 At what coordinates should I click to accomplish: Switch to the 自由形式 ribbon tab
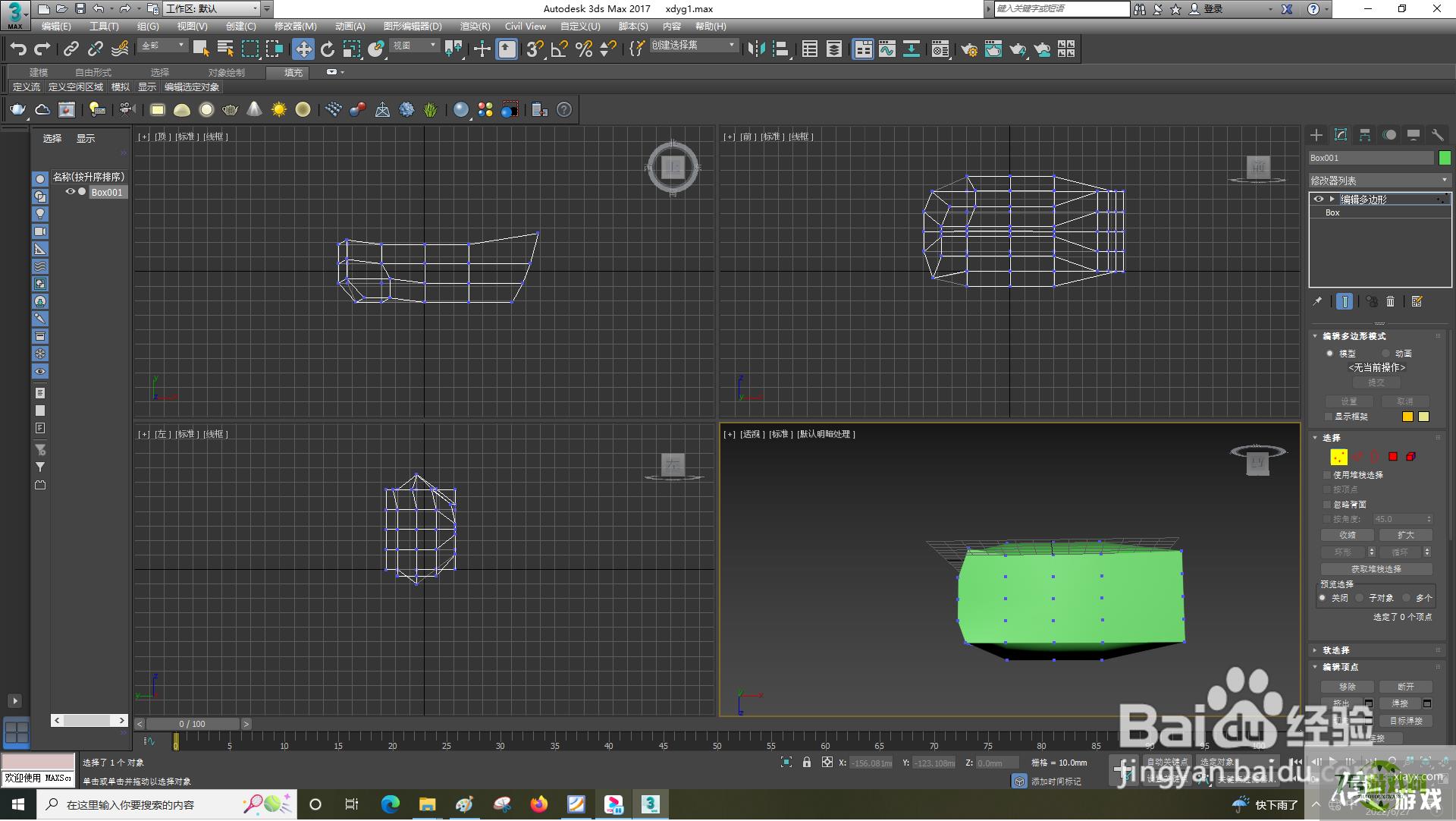point(93,72)
